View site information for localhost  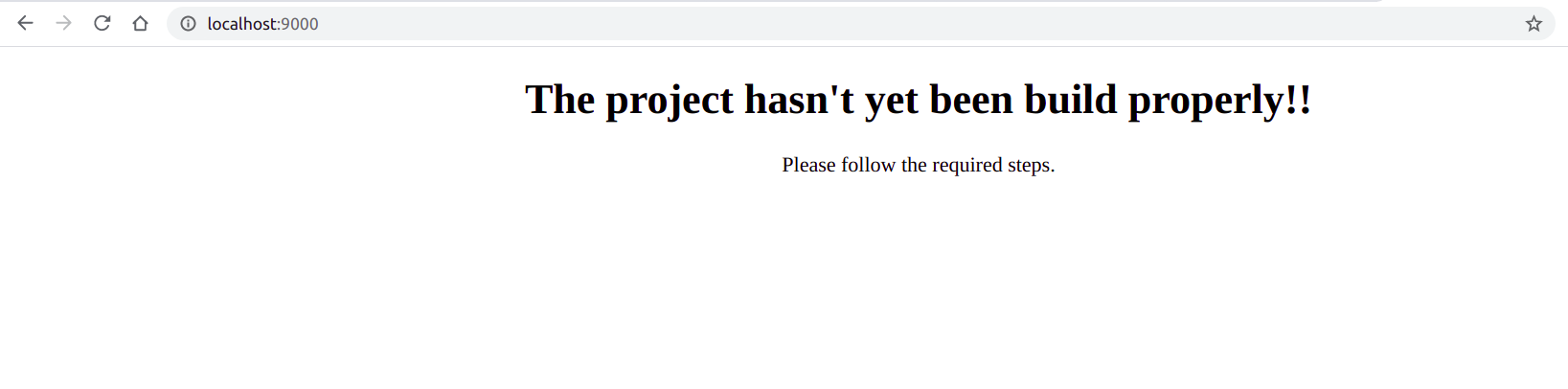pyautogui.click(x=189, y=24)
